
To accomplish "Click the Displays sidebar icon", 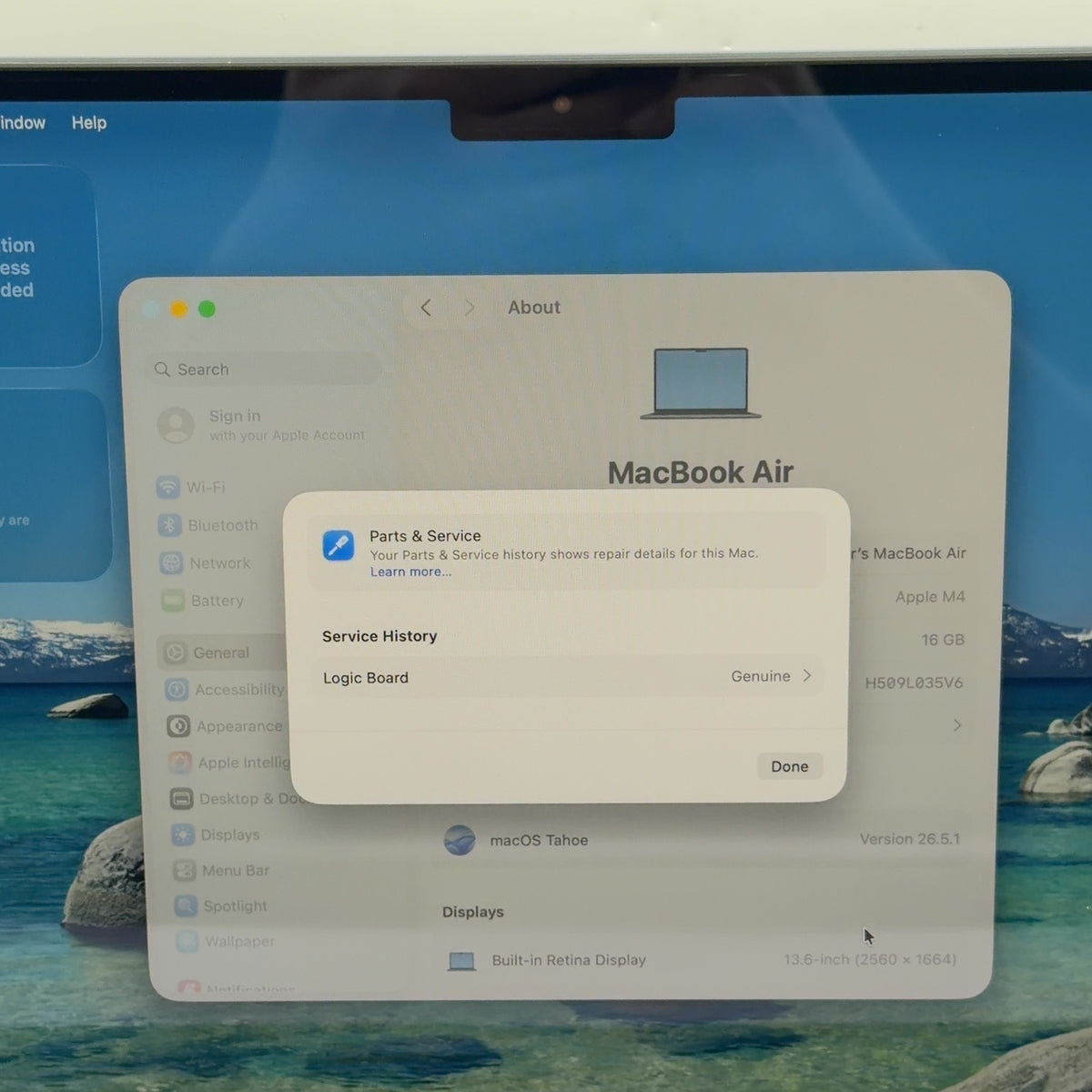I will coord(183,834).
